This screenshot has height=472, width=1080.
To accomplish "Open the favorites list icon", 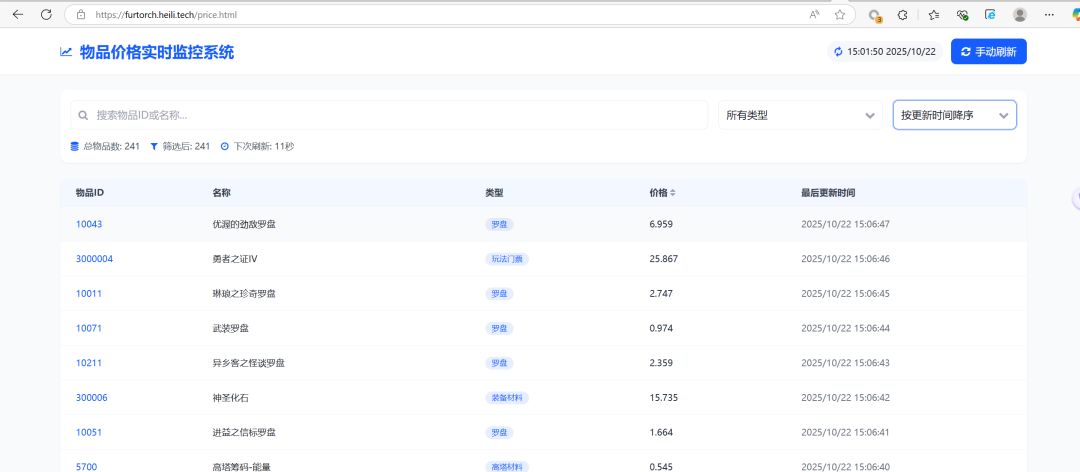I will (934, 14).
